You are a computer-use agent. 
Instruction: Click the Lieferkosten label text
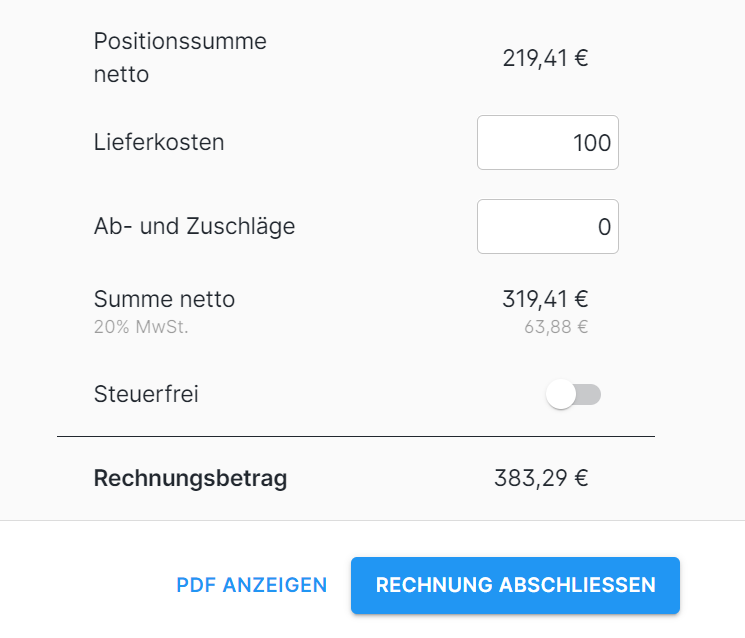click(159, 142)
